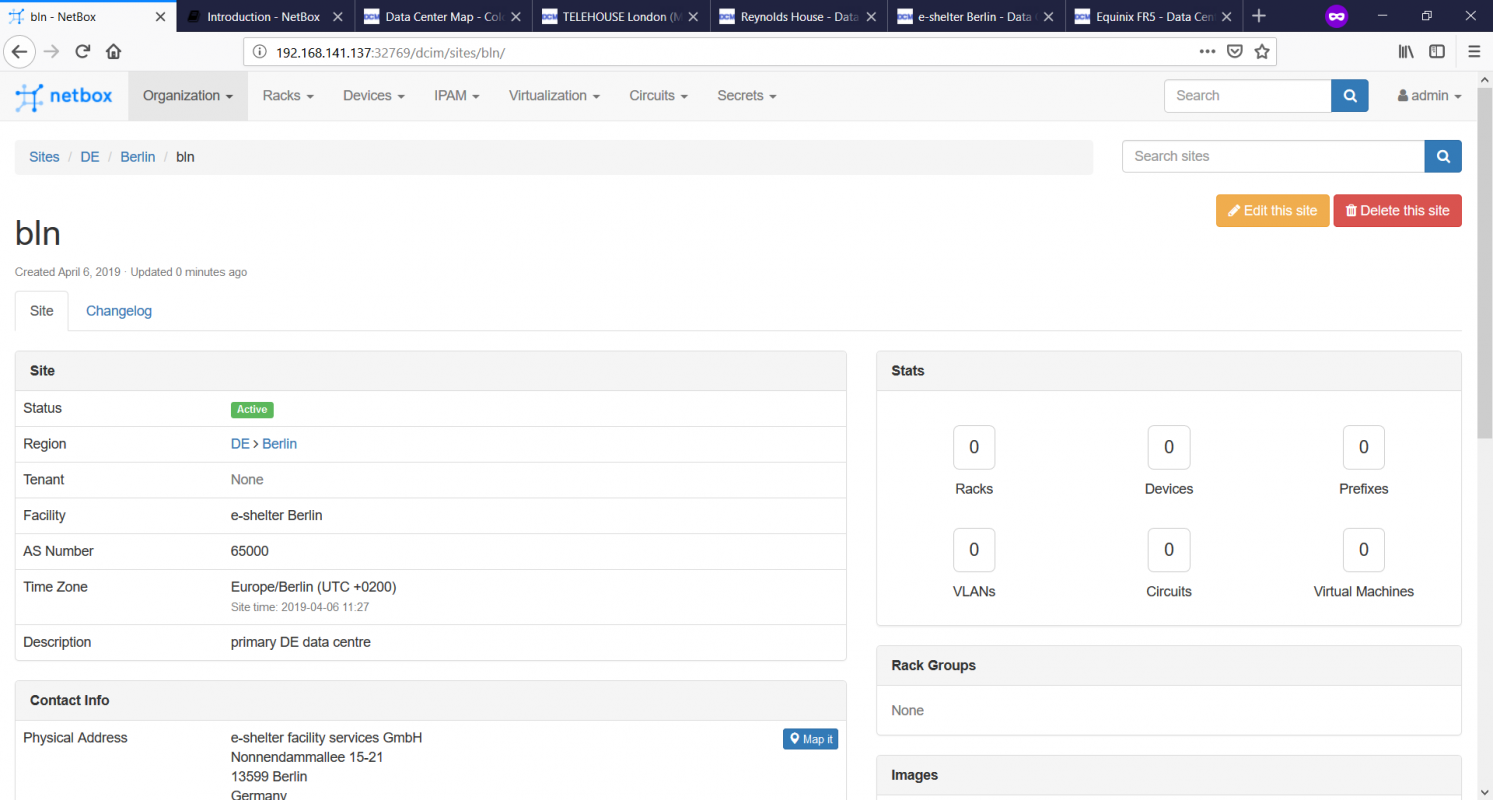
Task: Open the browser home page
Action: (x=113, y=51)
